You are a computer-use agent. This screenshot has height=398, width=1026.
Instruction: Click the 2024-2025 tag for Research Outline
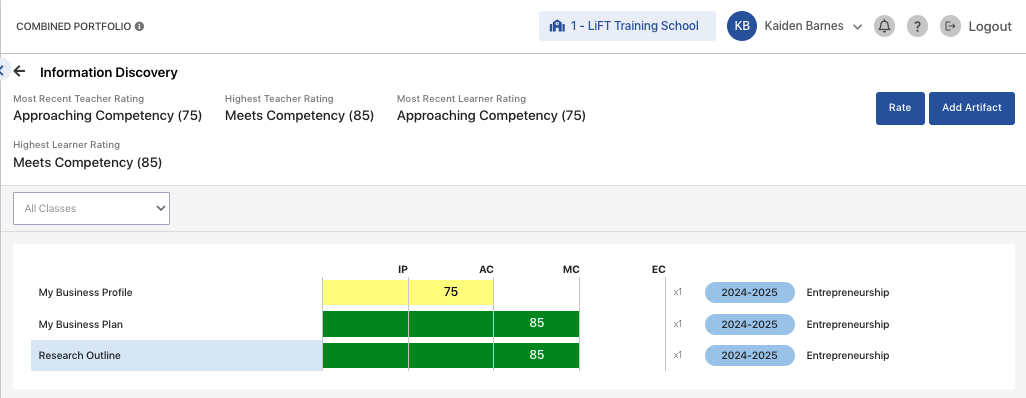749,355
